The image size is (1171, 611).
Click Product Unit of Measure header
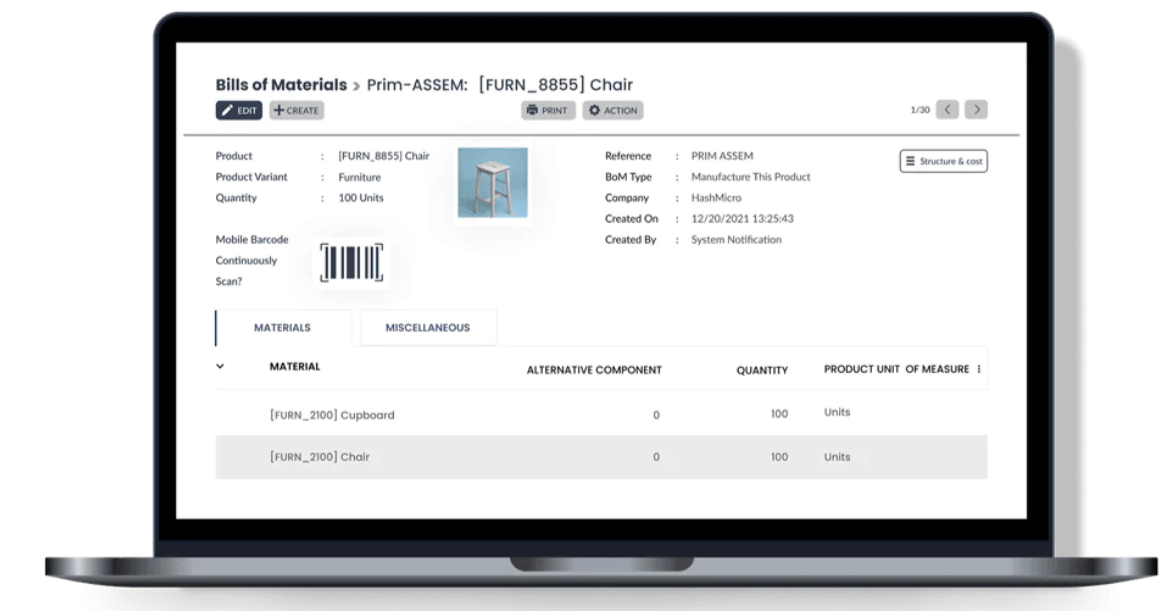pos(897,369)
